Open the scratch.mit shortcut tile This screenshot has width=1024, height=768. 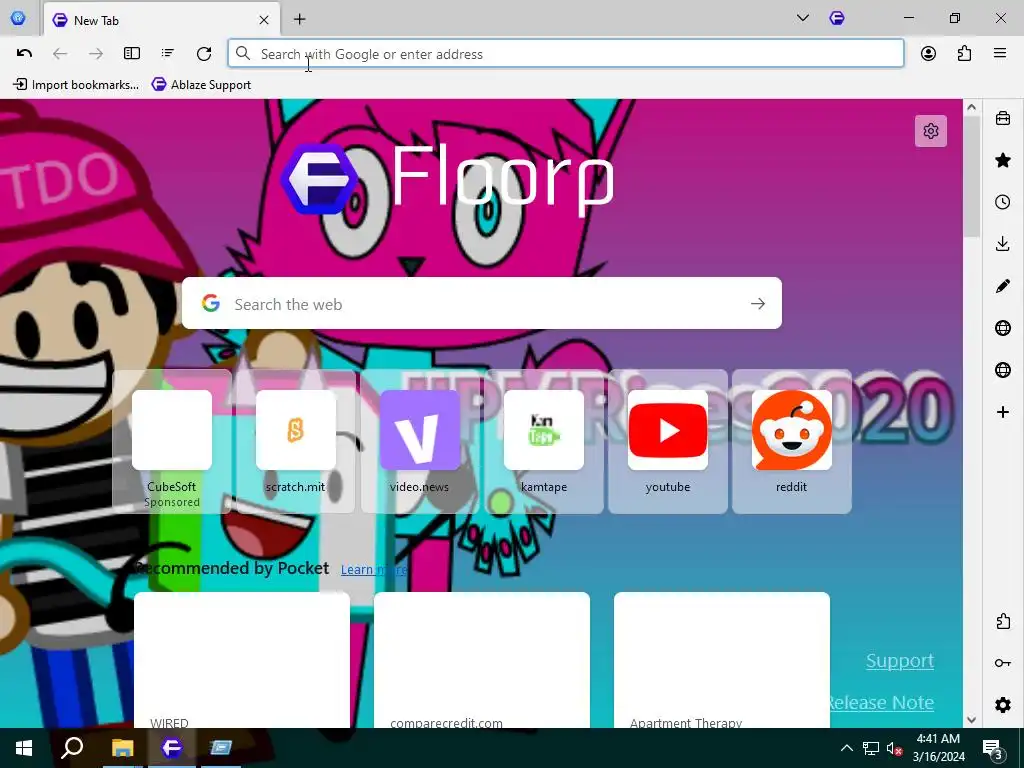pos(296,441)
